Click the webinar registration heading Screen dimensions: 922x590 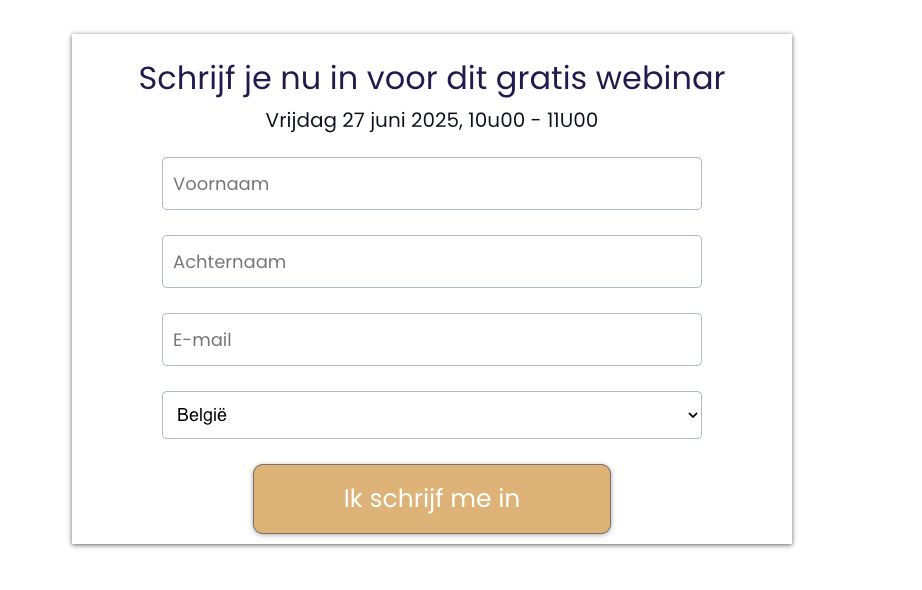pos(432,78)
